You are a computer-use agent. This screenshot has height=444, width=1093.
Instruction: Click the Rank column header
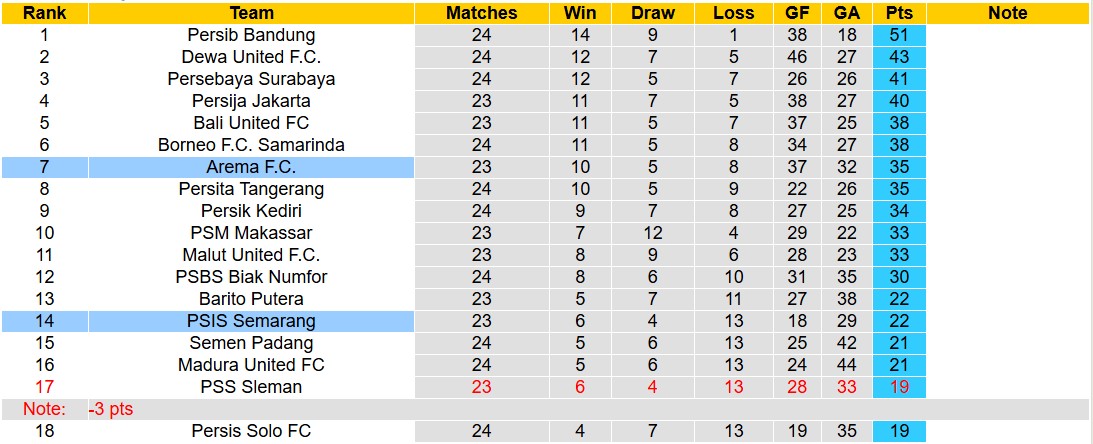[x=44, y=13]
